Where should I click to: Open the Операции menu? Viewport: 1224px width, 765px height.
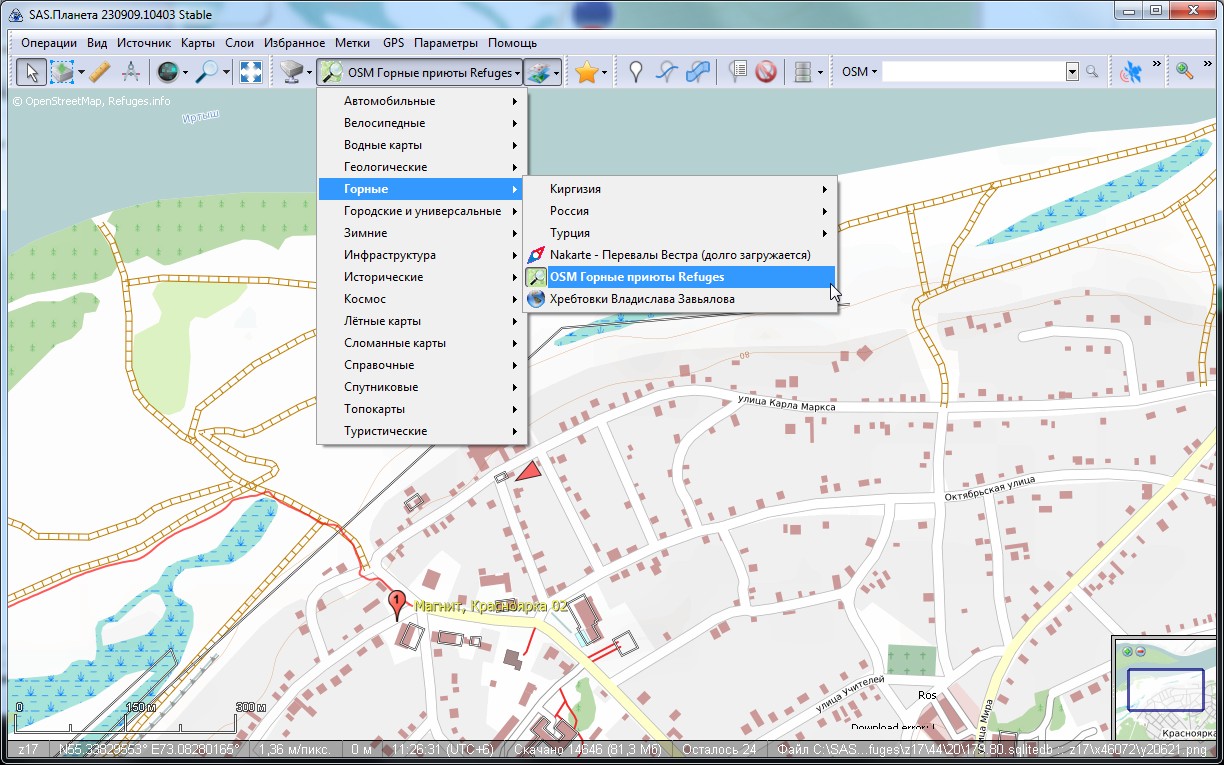click(49, 43)
